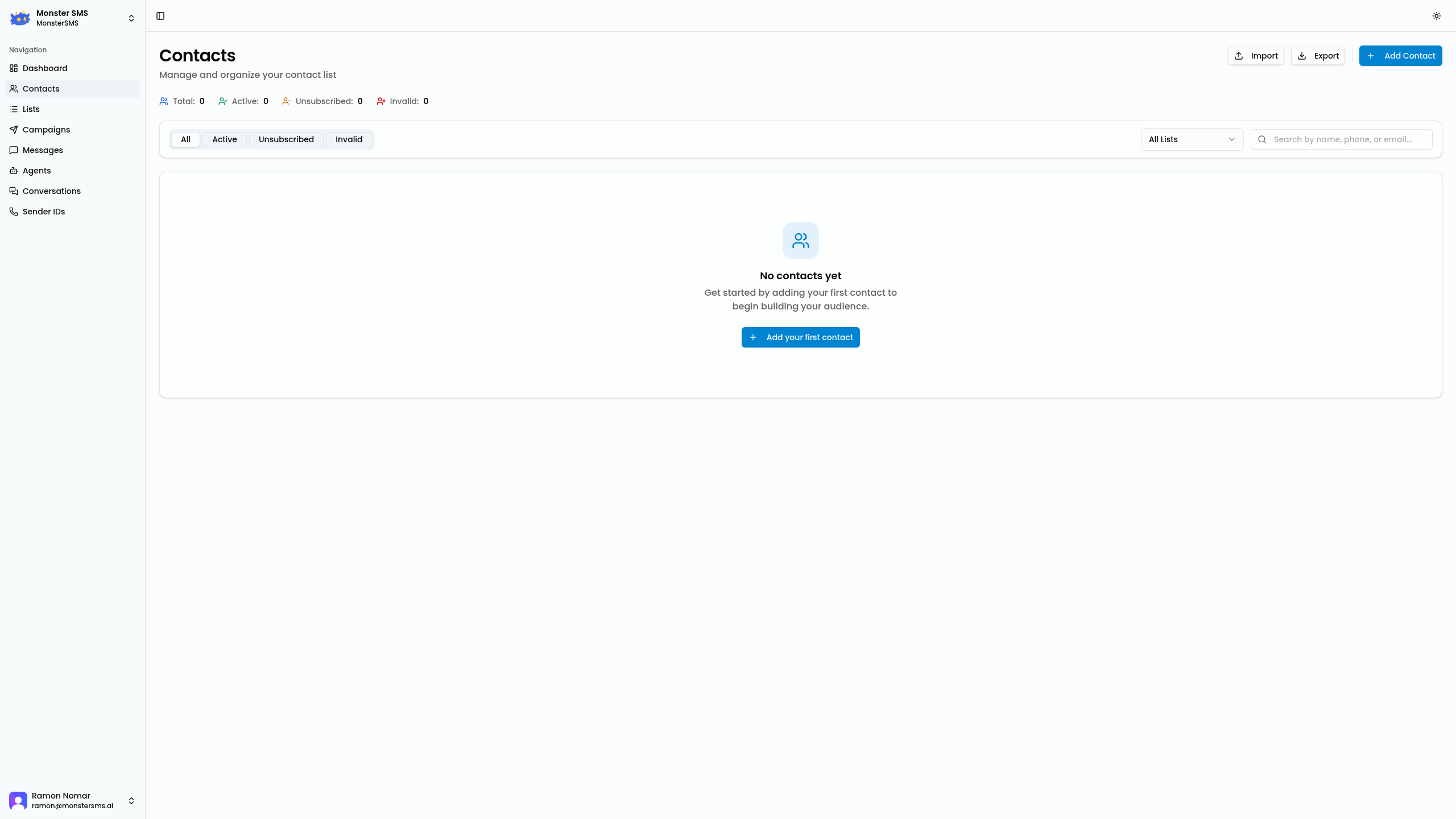The width and height of the screenshot is (1456, 819).
Task: Open the All Lists dropdown
Action: pos(1192,139)
